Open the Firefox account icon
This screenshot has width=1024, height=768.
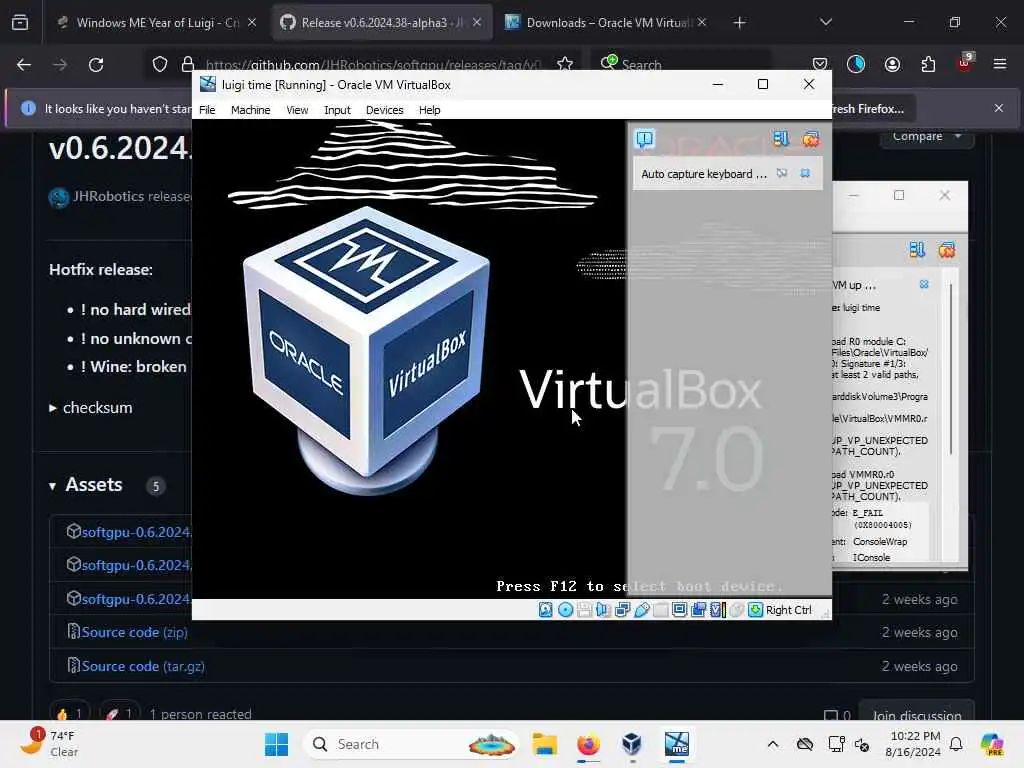pyautogui.click(x=892, y=64)
